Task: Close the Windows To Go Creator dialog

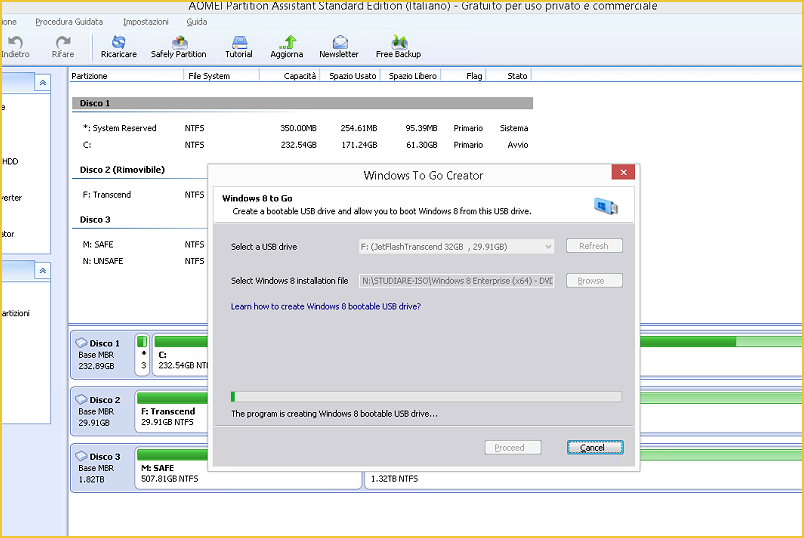Action: point(623,172)
